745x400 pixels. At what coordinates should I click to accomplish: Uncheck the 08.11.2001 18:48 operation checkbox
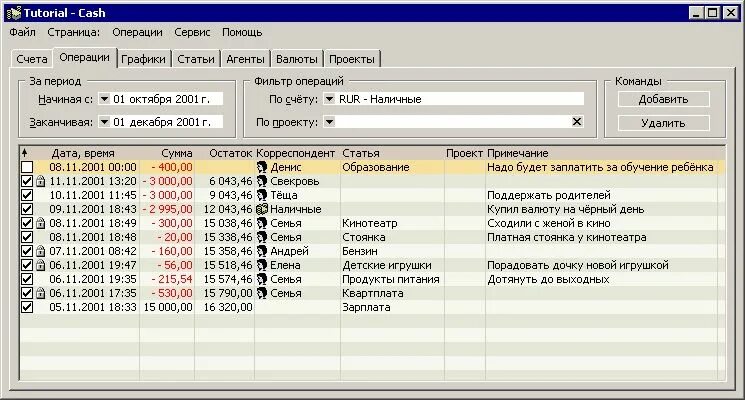click(x=27, y=237)
